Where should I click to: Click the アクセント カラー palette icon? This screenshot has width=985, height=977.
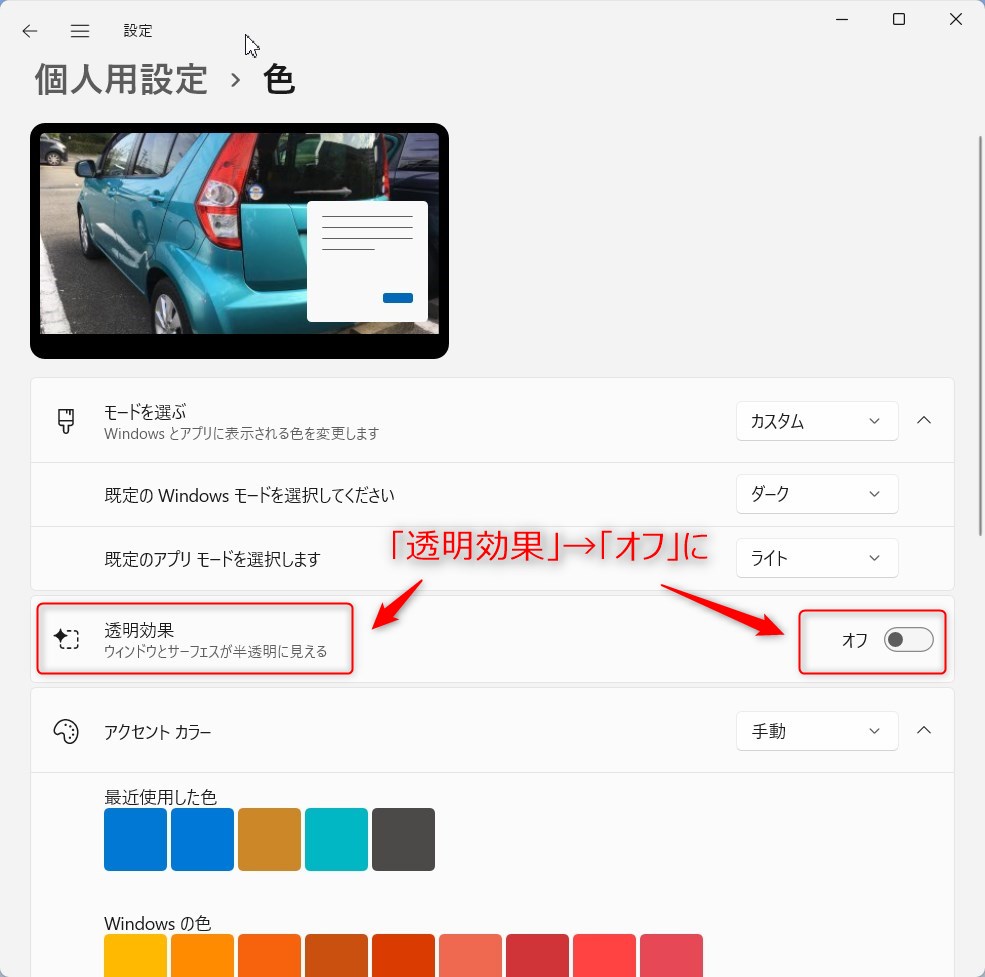pyautogui.click(x=66, y=731)
